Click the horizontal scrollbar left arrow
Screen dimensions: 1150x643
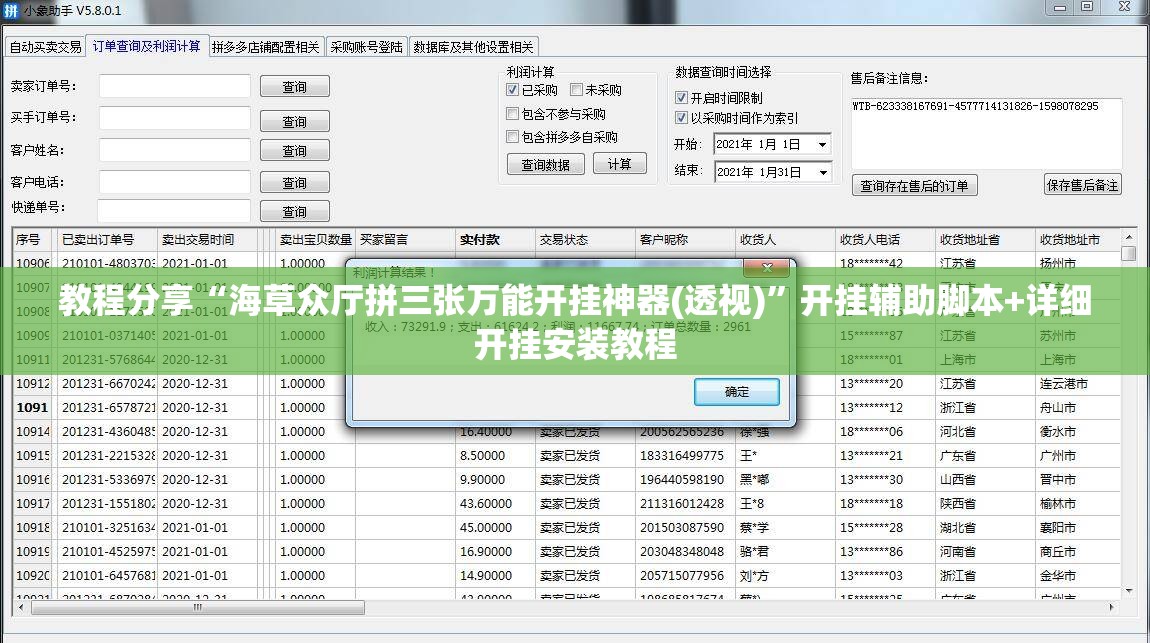pos(21,607)
